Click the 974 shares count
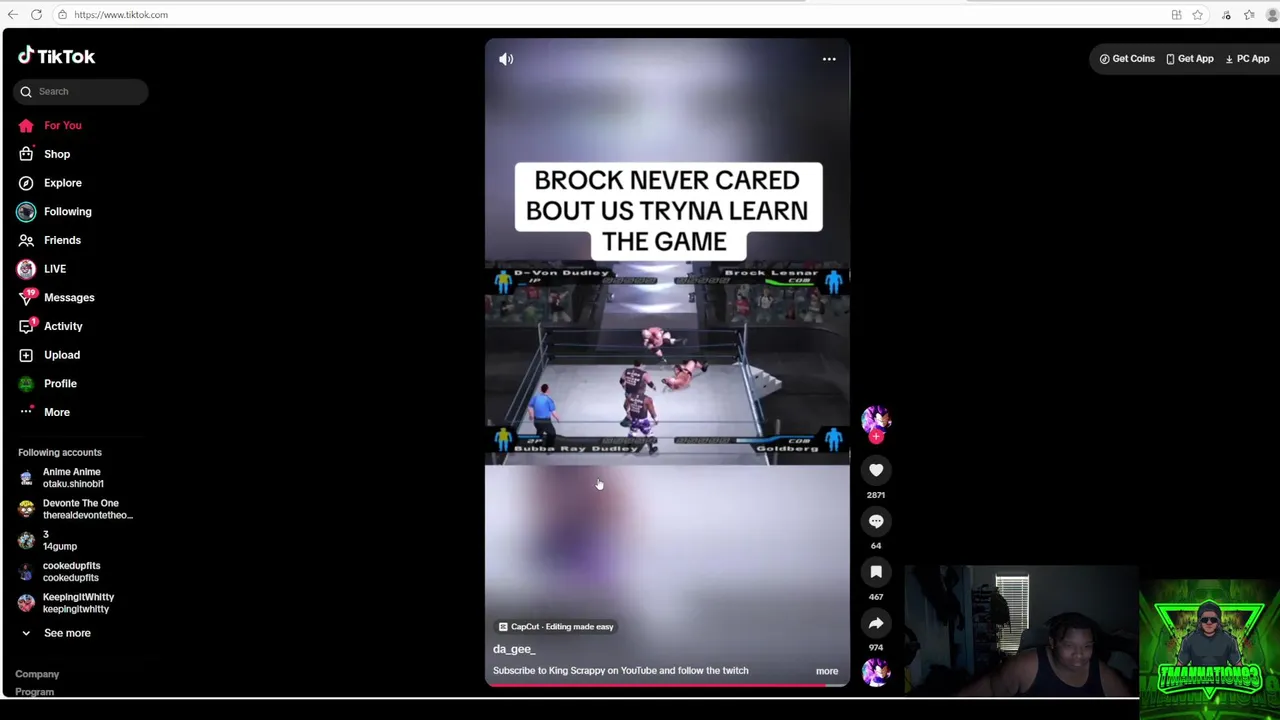This screenshot has width=1280, height=720. click(x=876, y=648)
